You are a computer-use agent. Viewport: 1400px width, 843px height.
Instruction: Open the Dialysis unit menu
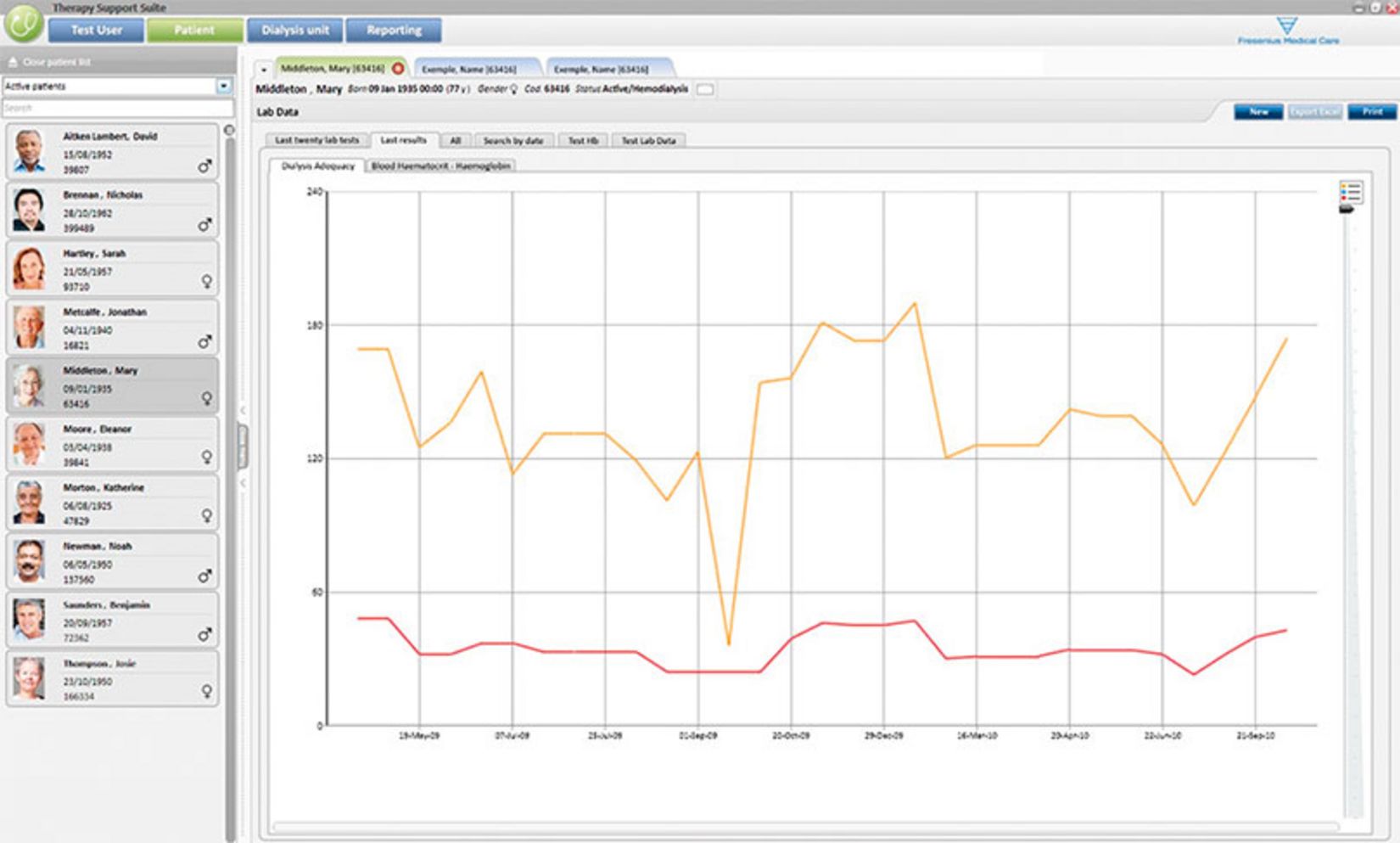coord(294,31)
